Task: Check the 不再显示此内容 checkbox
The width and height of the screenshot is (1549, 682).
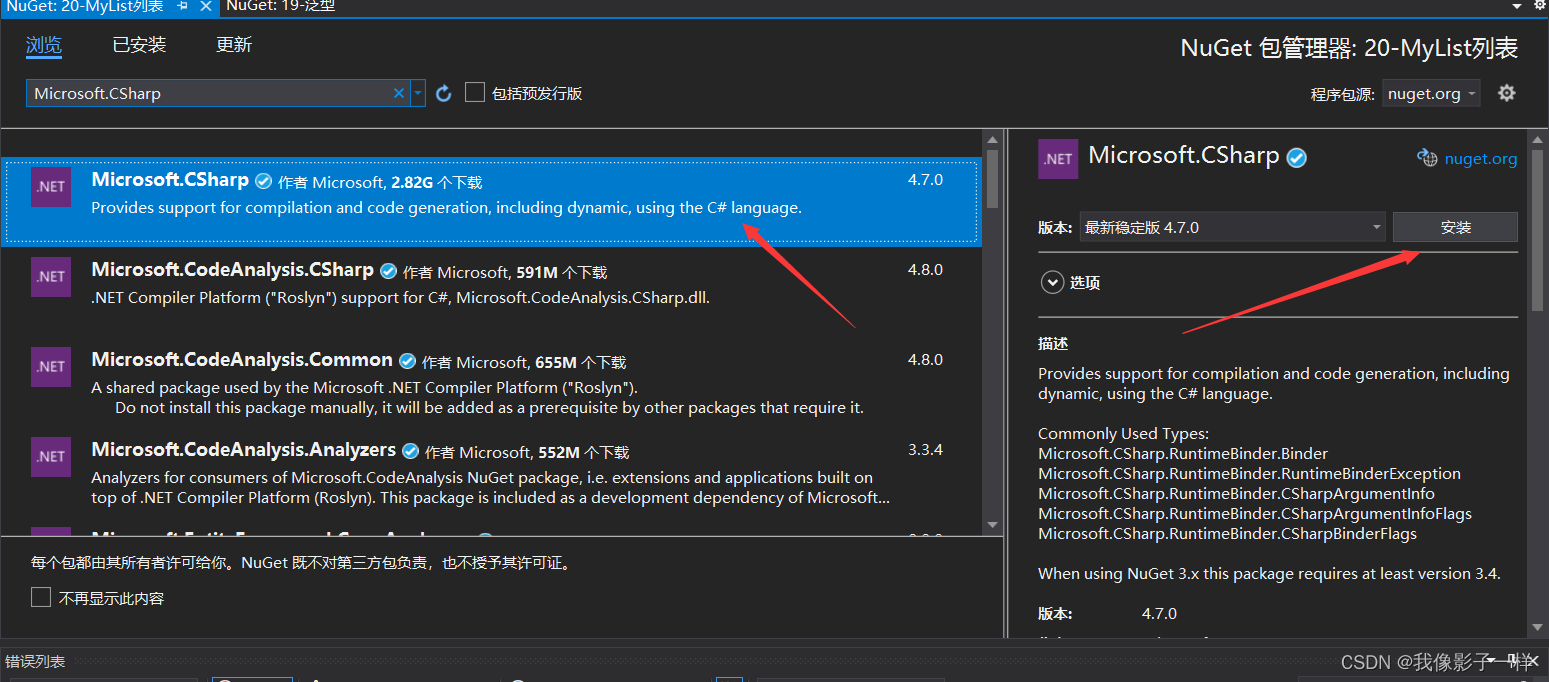Action: point(41,596)
